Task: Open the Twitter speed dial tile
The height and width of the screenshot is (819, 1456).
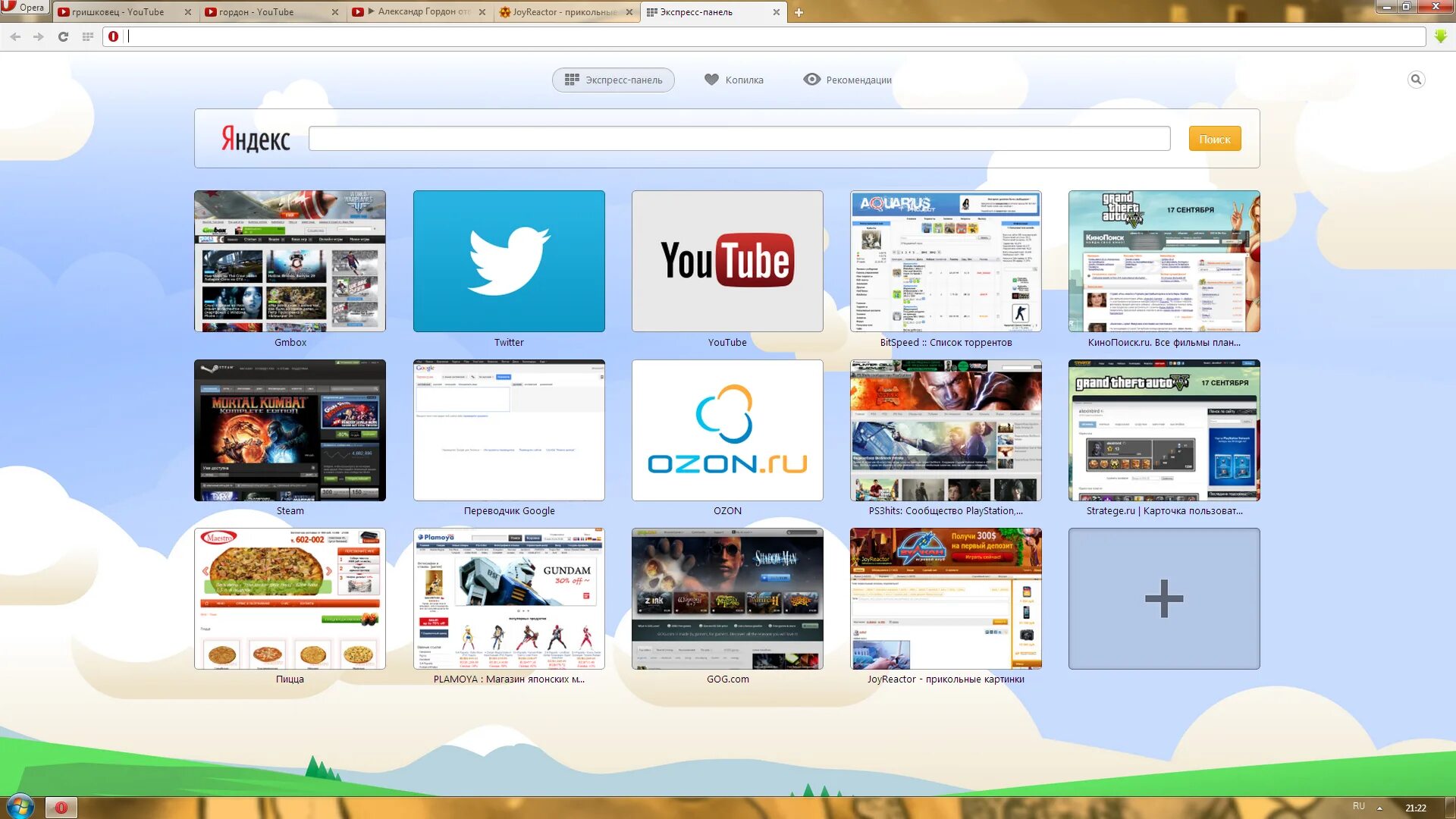Action: pos(509,261)
